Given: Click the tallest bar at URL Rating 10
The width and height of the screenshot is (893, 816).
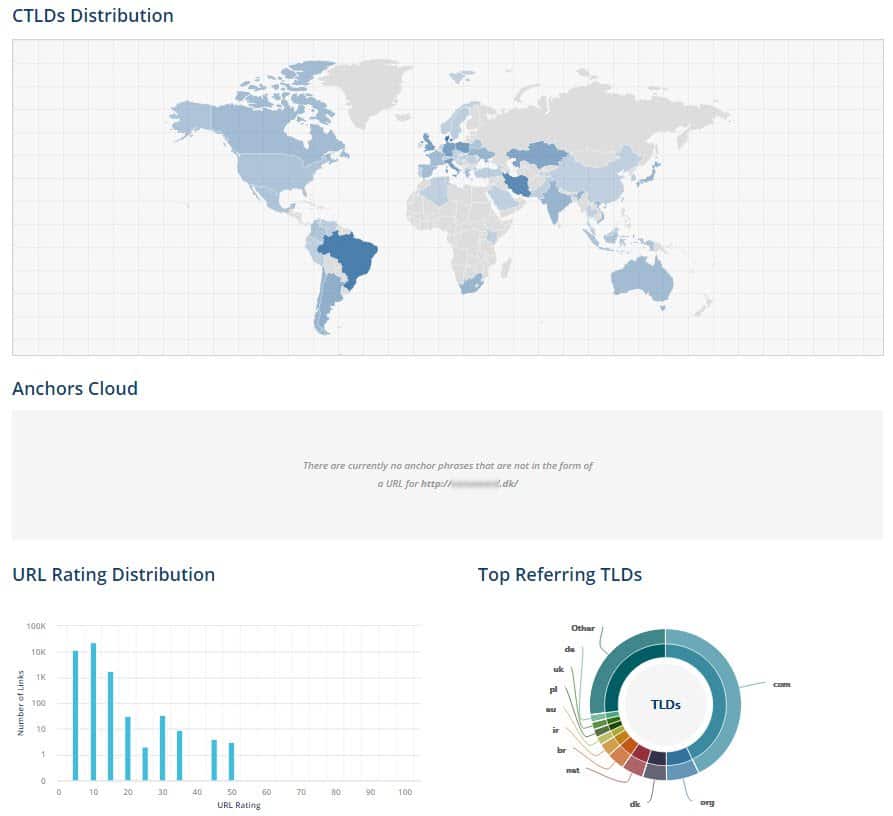Looking at the screenshot, I should click(93, 711).
